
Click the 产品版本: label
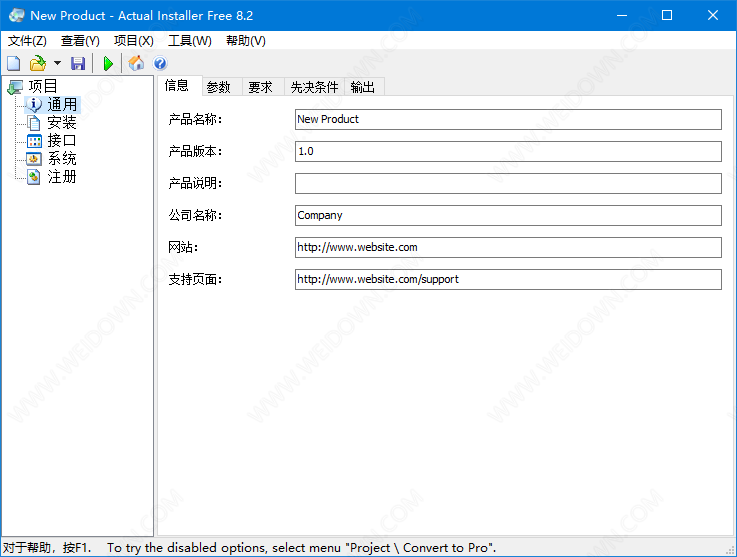(x=195, y=151)
